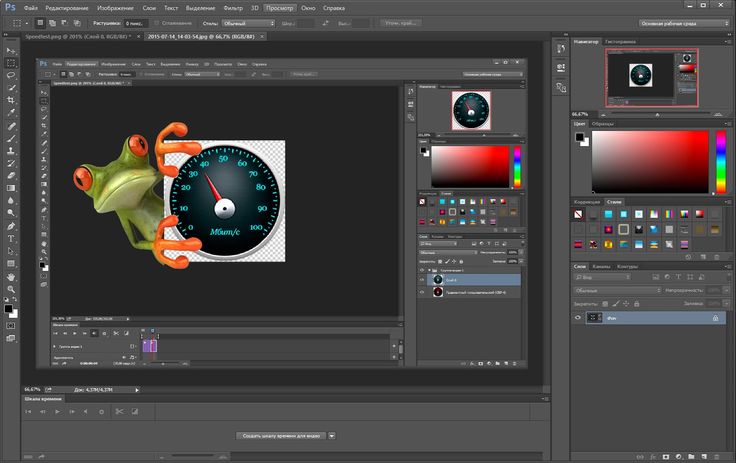Open the Основная рабочая среда workspace dropdown
Screen dimensions: 736x463
[683, 23]
